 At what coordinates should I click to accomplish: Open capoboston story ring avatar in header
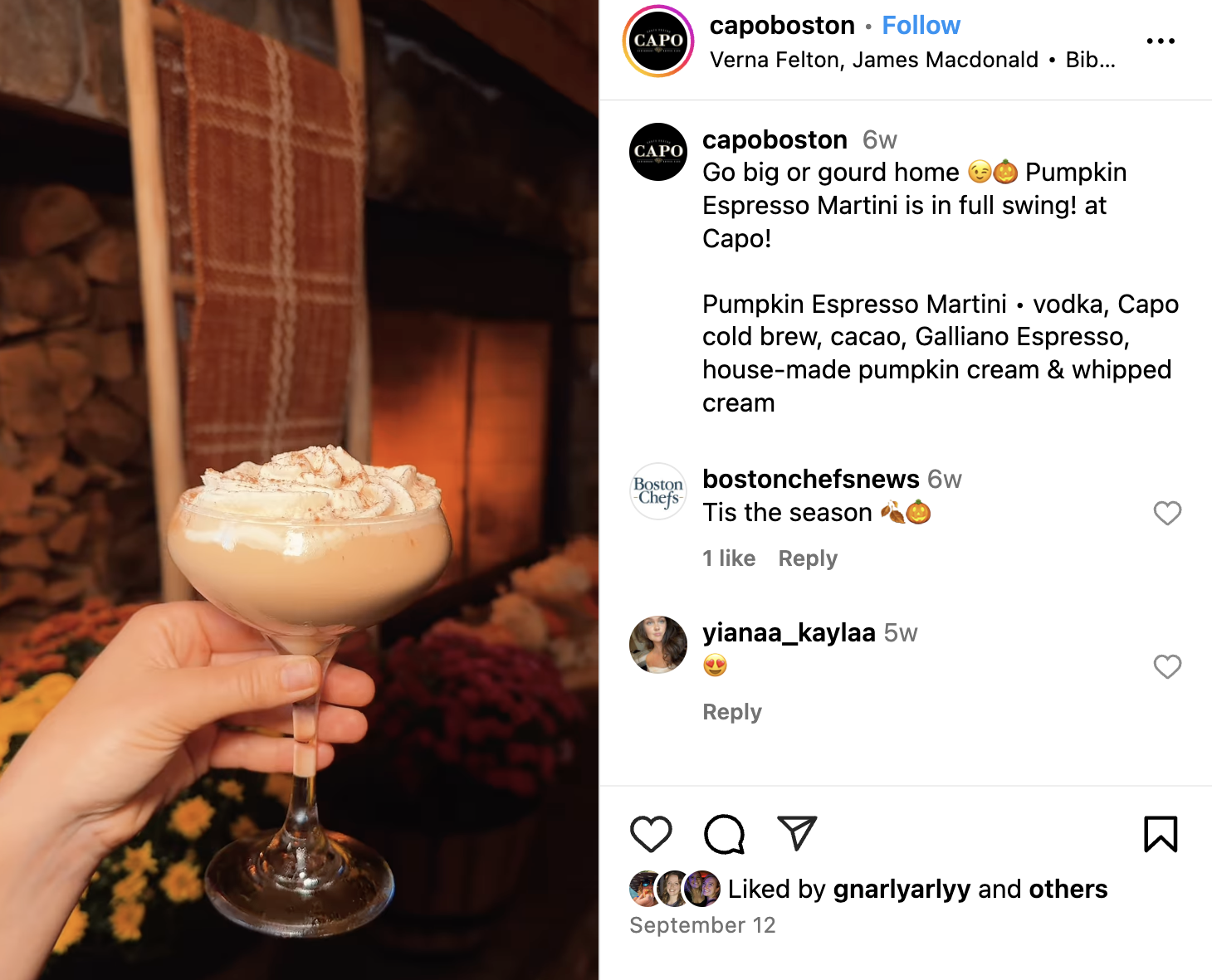(x=658, y=41)
